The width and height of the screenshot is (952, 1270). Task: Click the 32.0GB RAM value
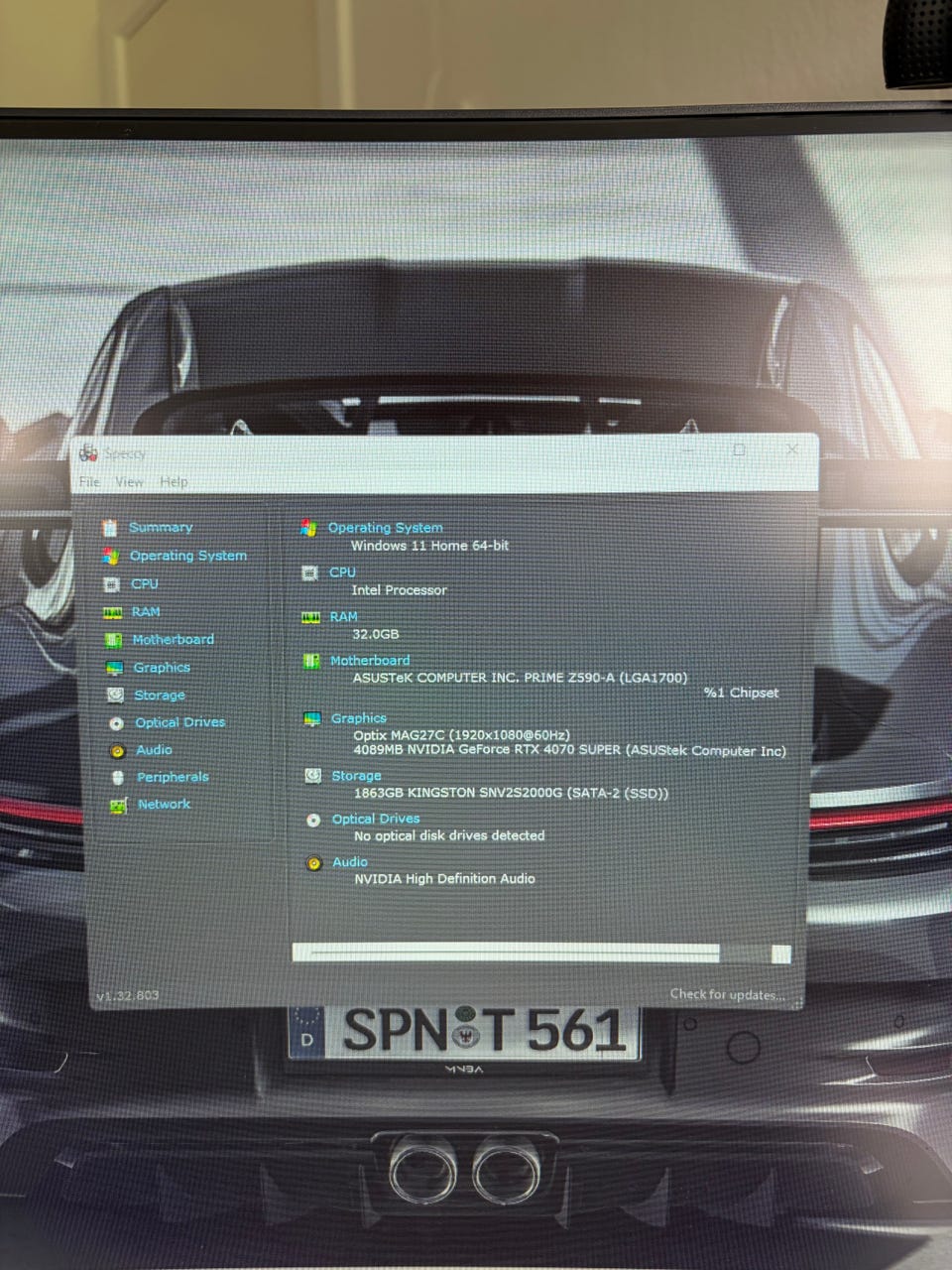pos(376,633)
